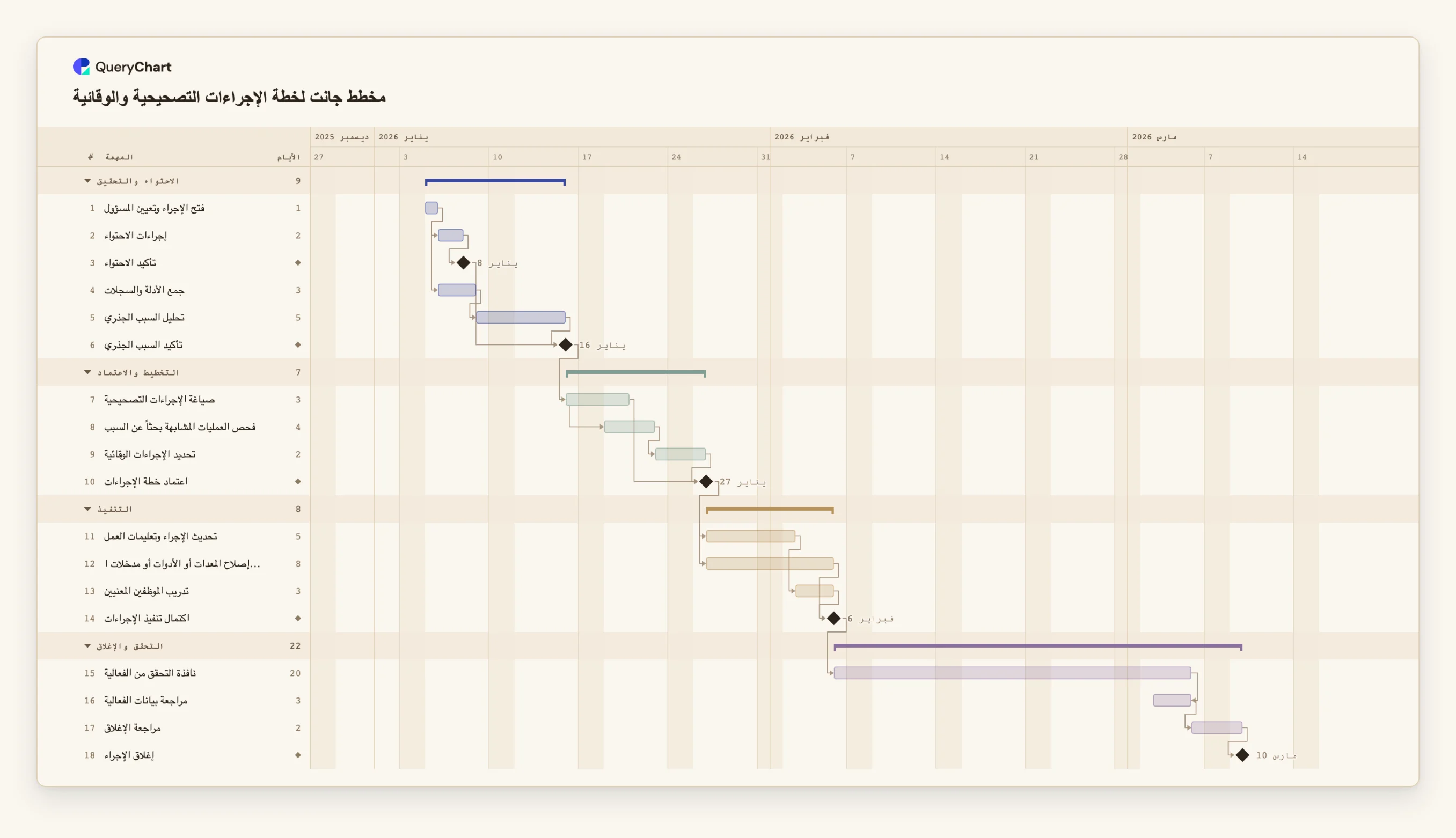
Task: Click the 8 يناير milestone diamond
Action: pos(464,263)
